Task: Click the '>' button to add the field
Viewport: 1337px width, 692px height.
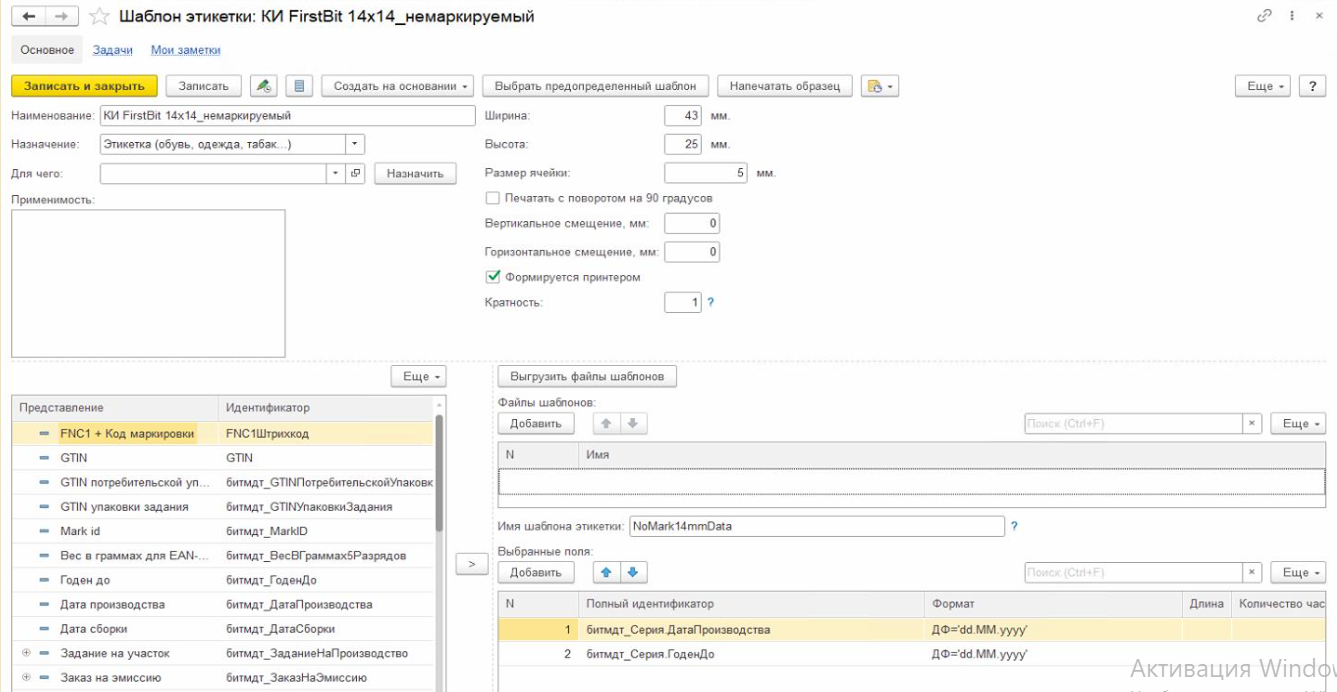Action: (471, 564)
